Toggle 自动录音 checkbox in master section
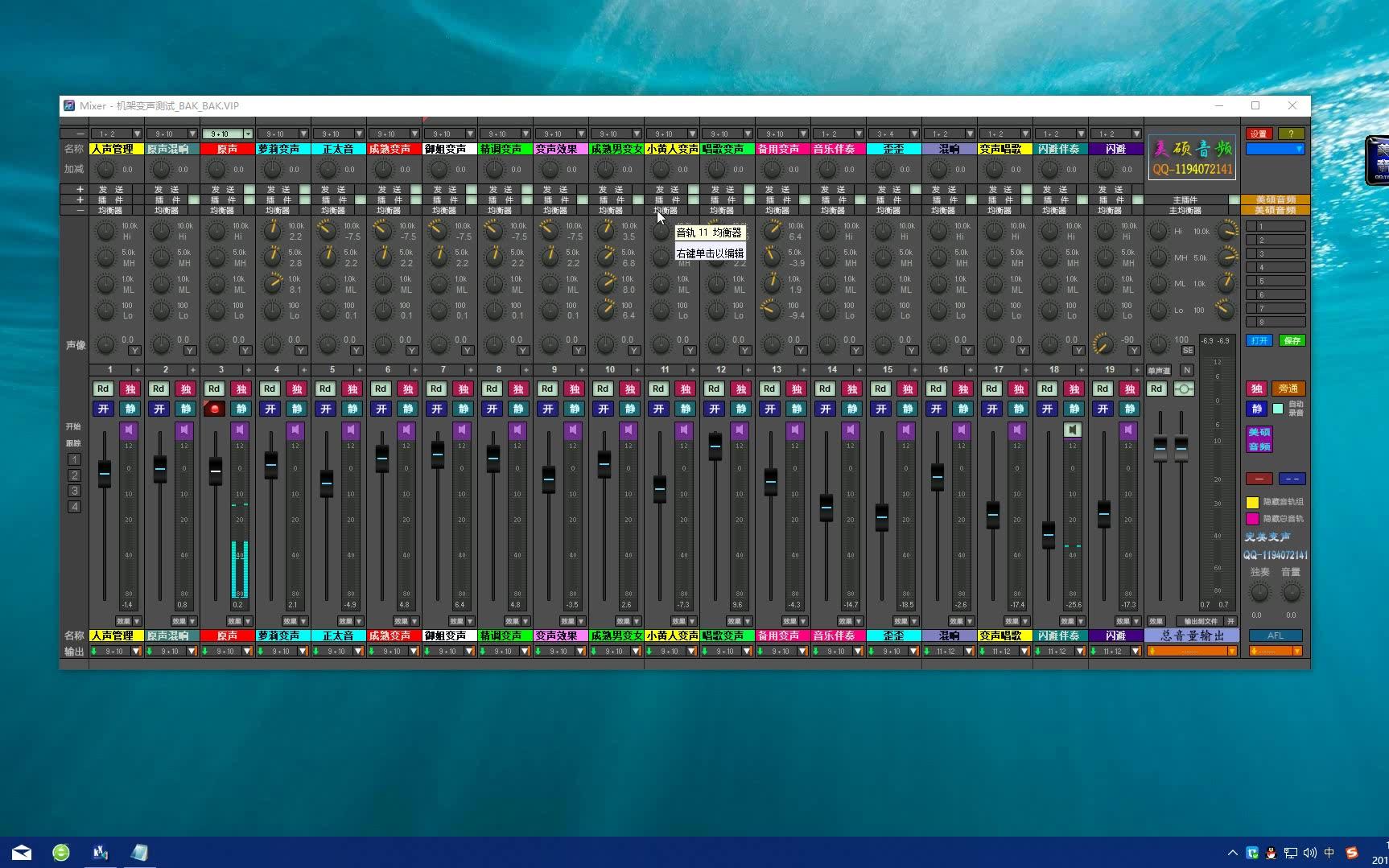 point(1278,409)
